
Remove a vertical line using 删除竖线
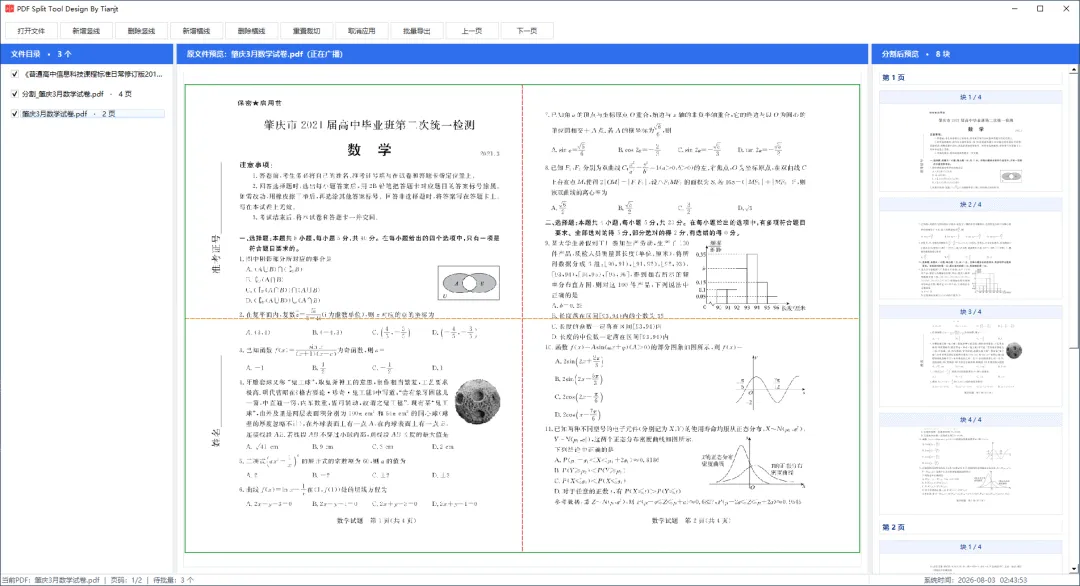(x=141, y=31)
